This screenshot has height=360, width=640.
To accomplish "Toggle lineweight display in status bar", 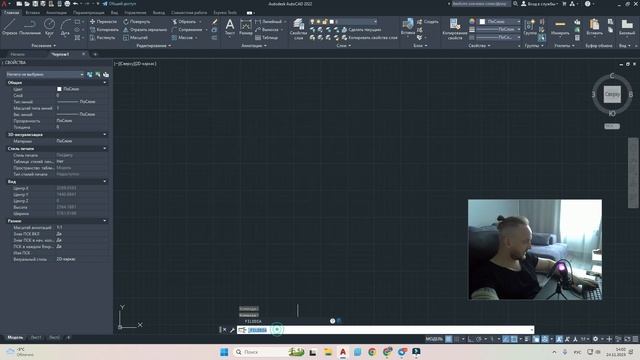I will [x=527, y=339].
